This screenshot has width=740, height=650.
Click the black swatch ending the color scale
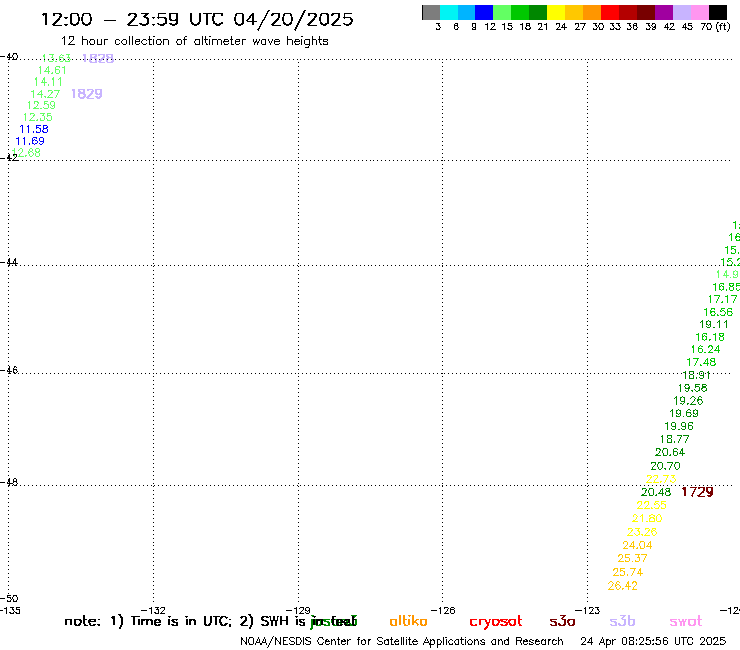(718, 12)
